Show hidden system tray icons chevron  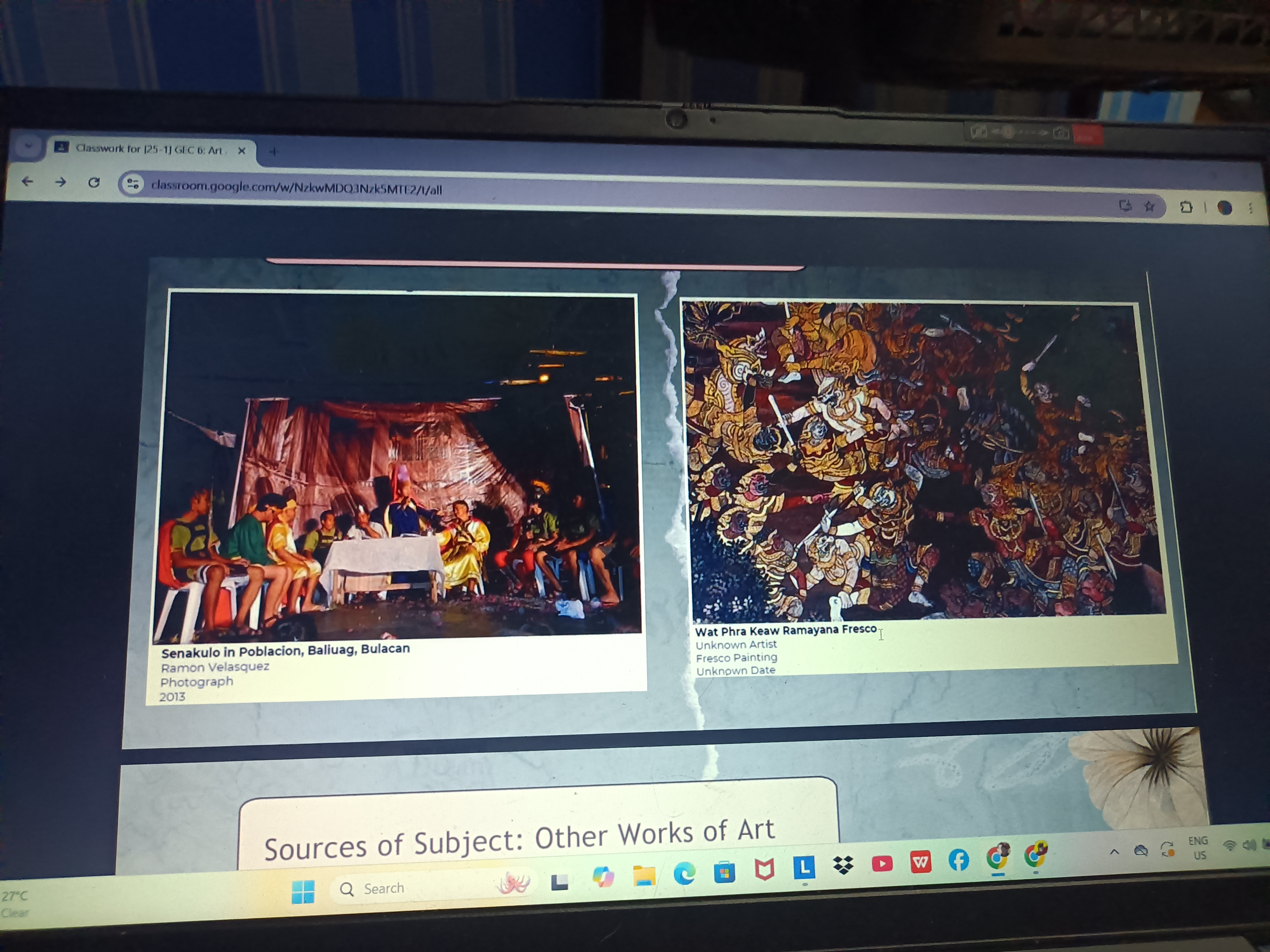coord(1114,852)
